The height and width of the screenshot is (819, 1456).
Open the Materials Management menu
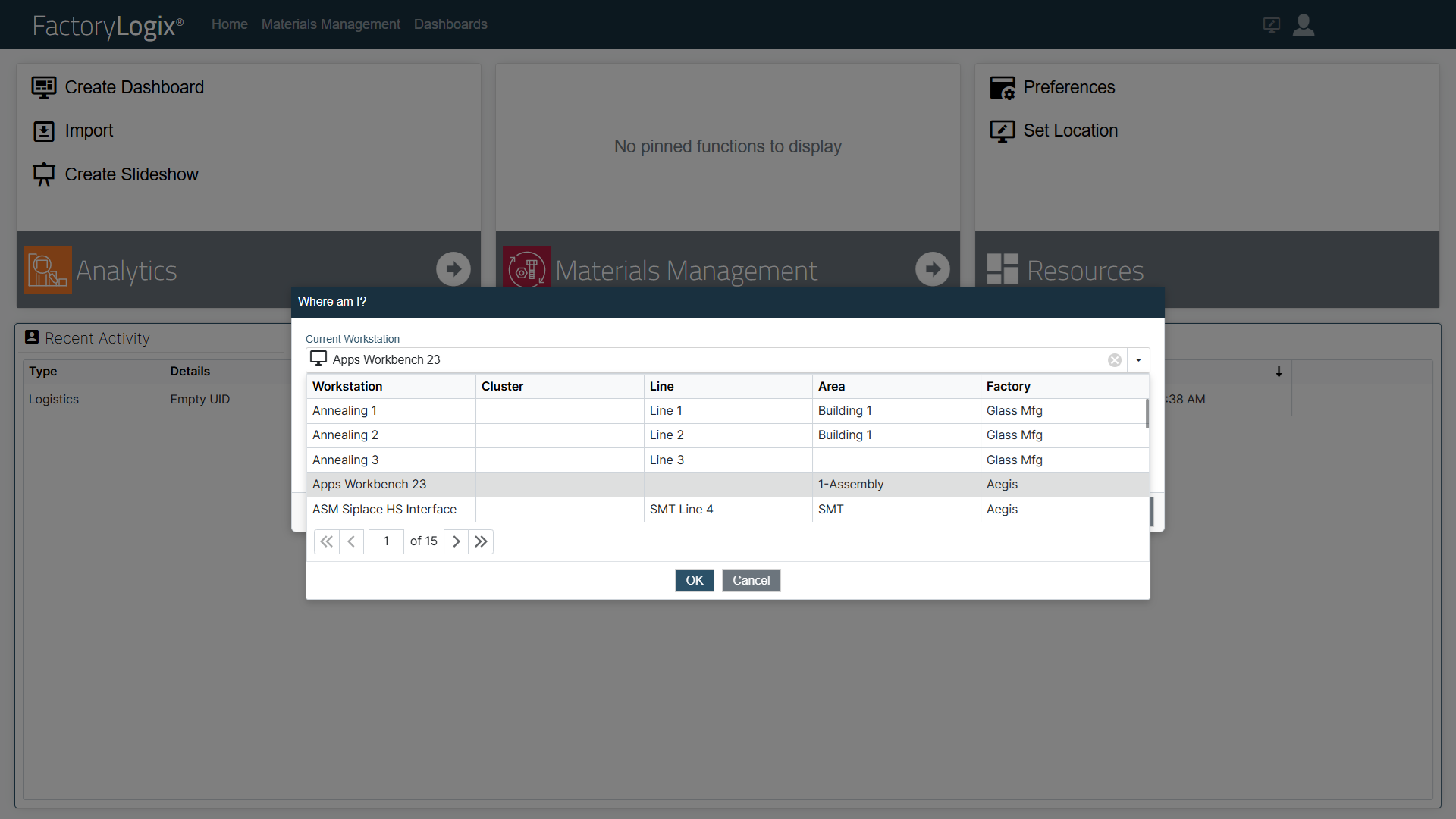331,24
